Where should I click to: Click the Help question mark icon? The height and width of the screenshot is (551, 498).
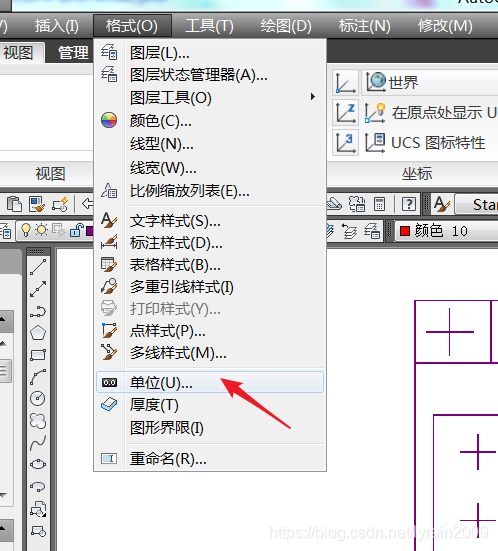409,204
